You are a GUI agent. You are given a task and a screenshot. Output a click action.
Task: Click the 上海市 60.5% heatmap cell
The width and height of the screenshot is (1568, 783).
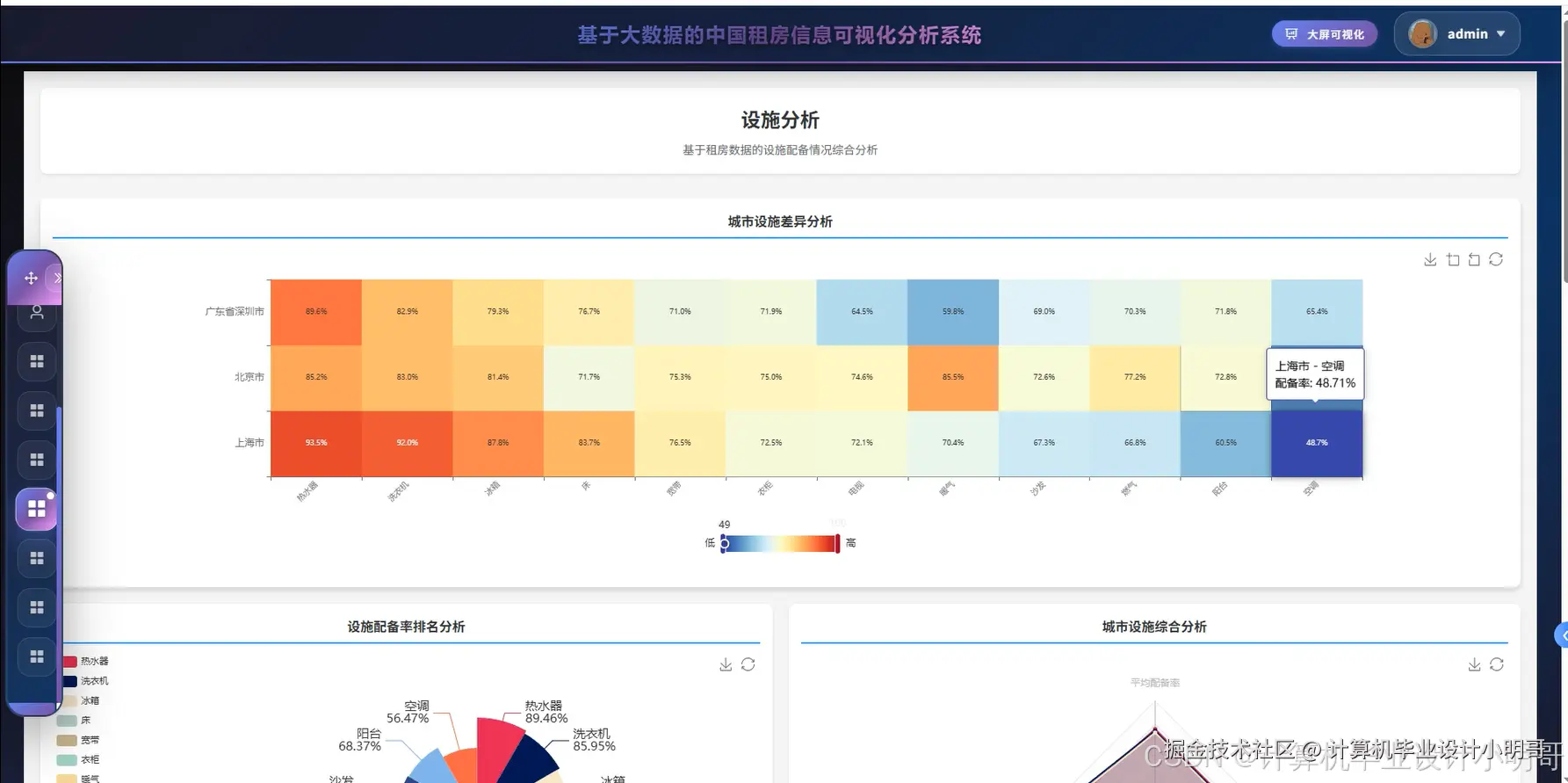point(1226,443)
